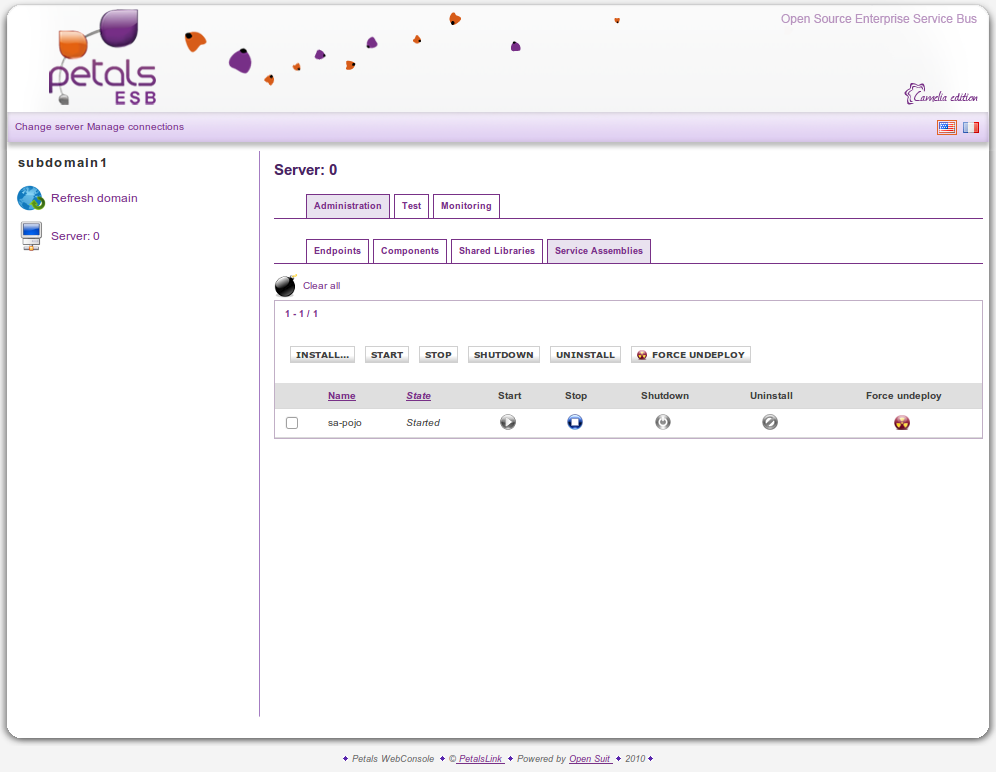Viewport: 996px width, 772px height.
Task: Switch language with the French flag
Action: pos(971,127)
